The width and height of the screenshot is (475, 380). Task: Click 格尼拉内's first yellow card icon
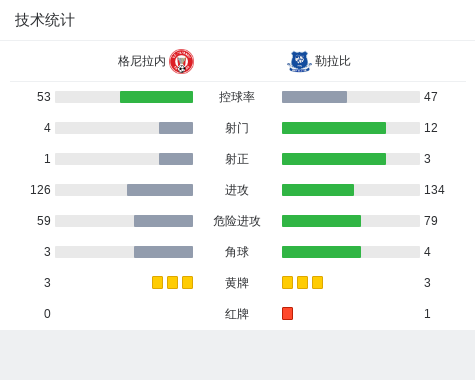[x=157, y=282]
